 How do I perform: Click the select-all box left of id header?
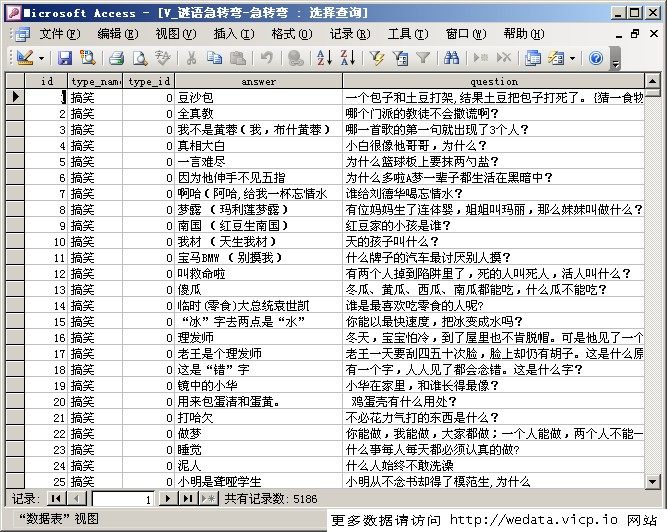(15, 81)
